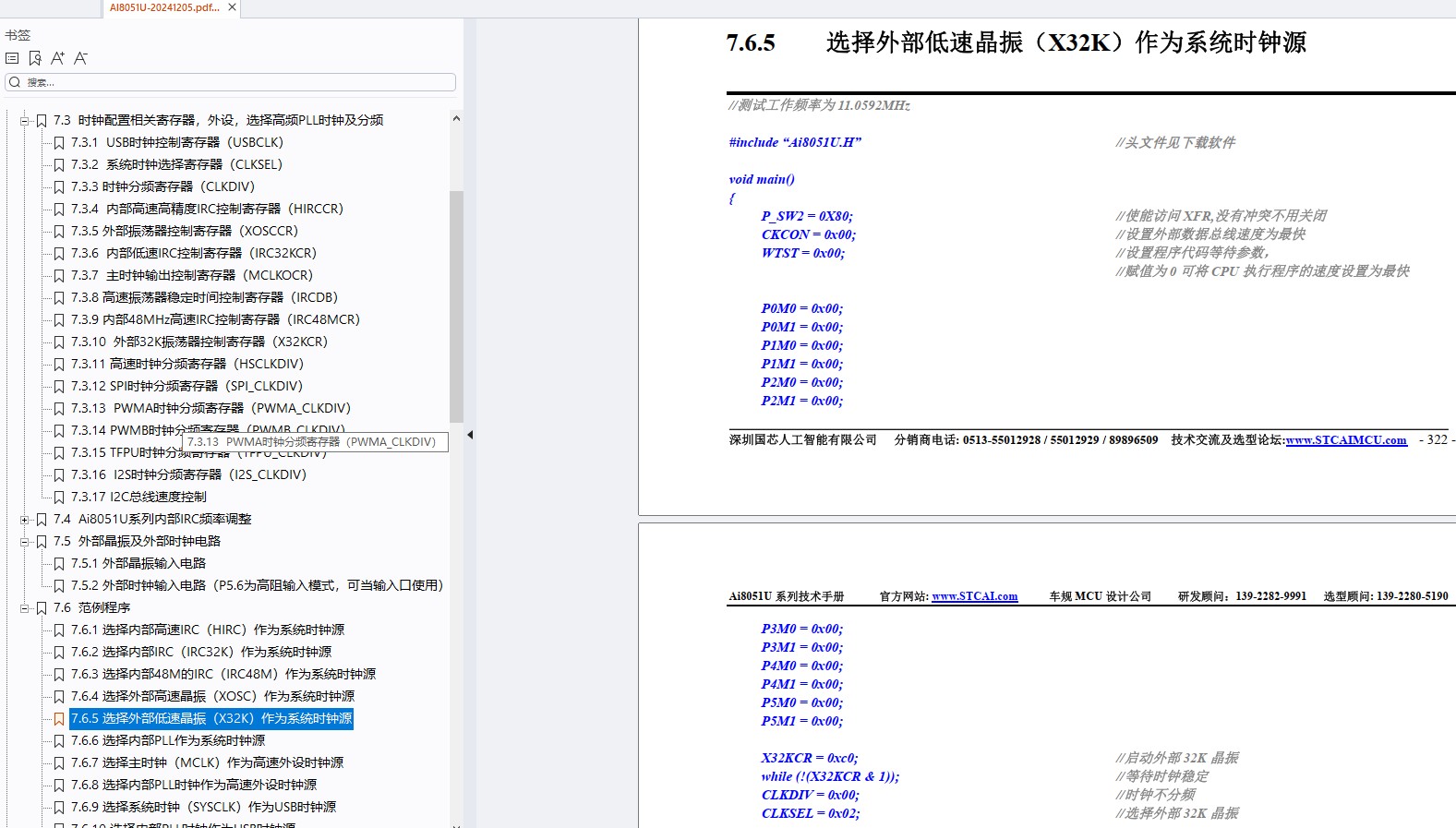Open the www.STCAI.com official website link

click(x=974, y=596)
